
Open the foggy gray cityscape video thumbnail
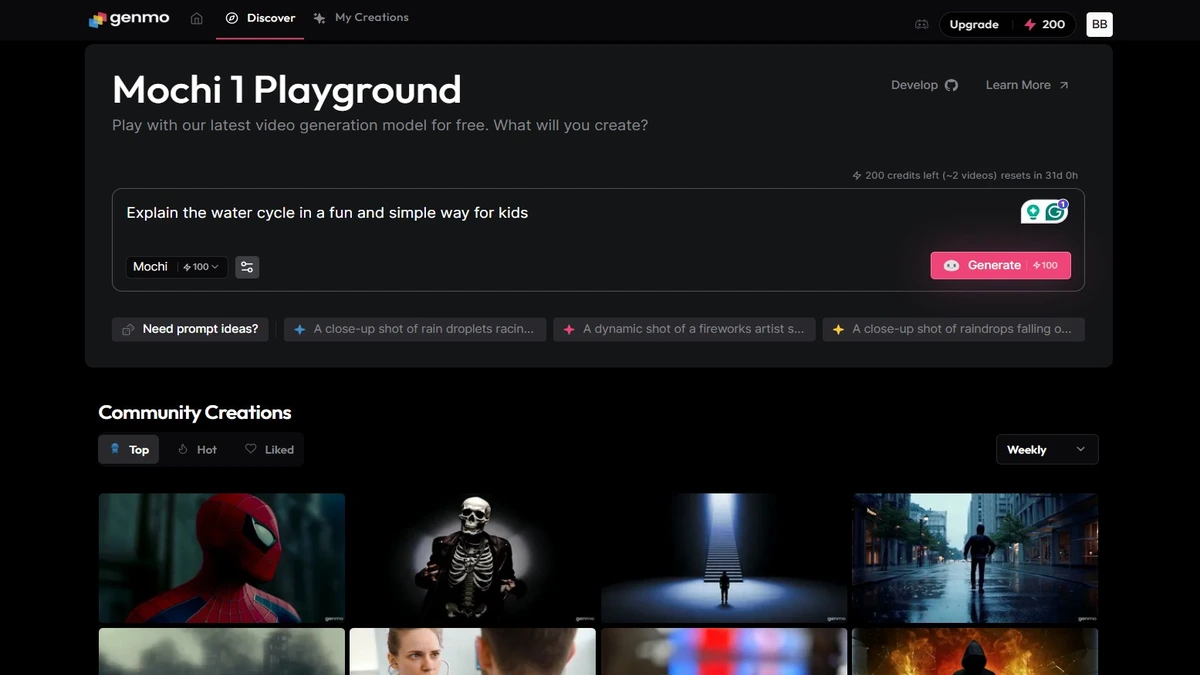[x=222, y=651]
